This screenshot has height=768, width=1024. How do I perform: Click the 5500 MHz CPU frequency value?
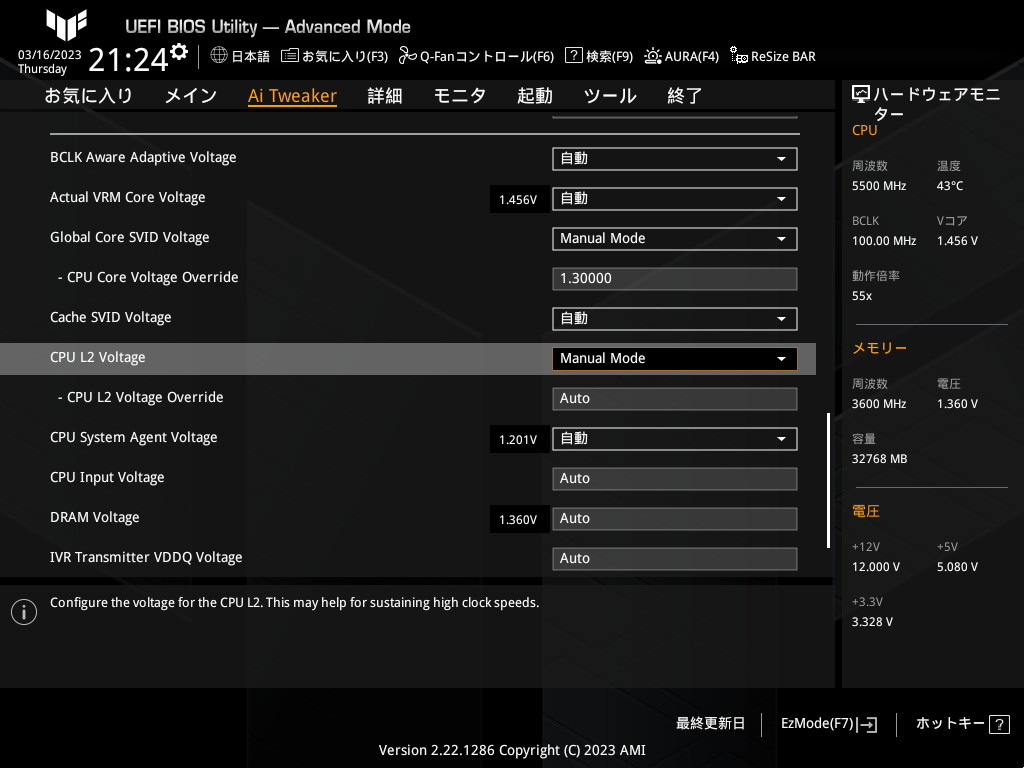click(x=878, y=186)
